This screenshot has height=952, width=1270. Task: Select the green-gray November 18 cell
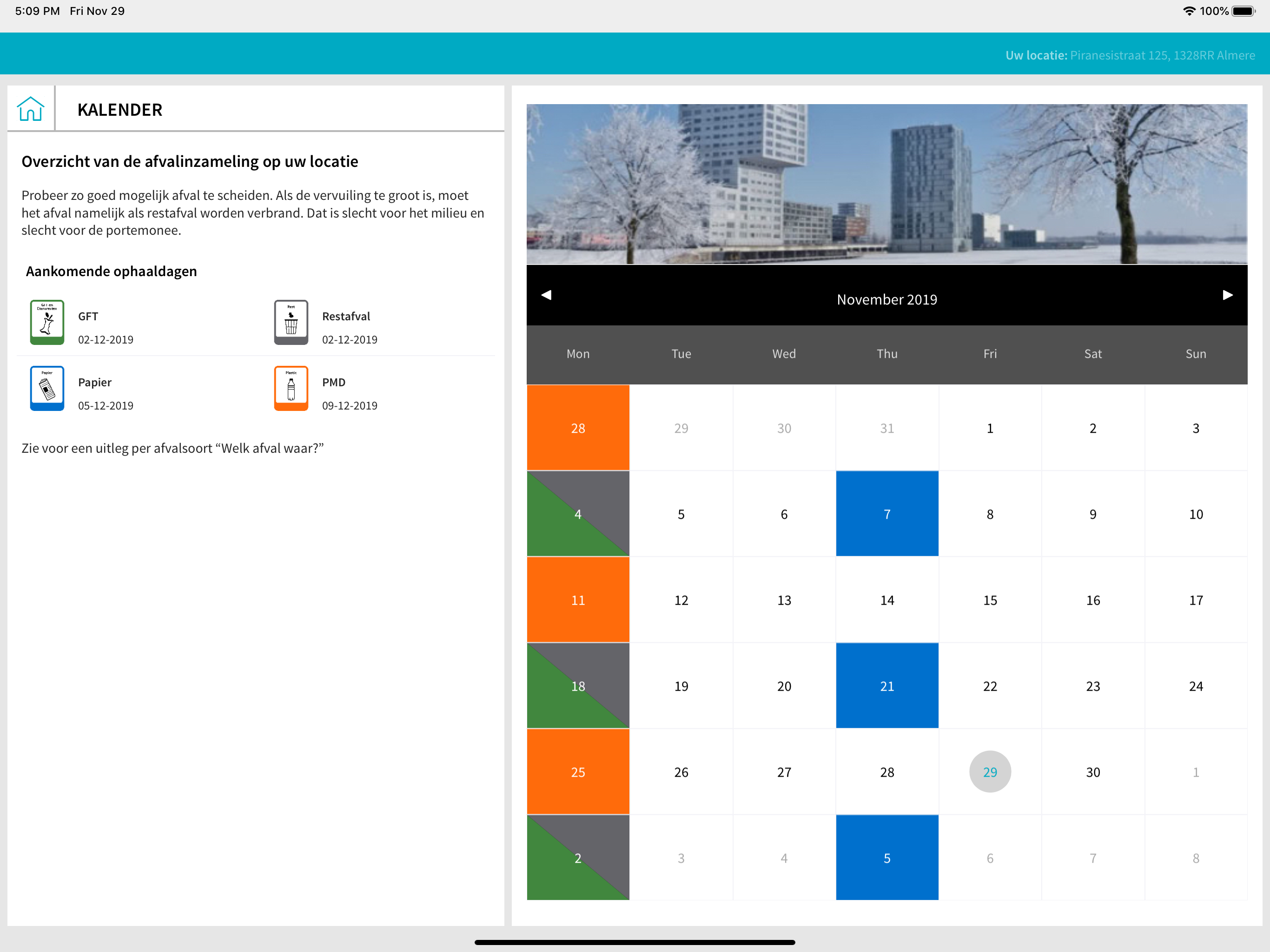[x=577, y=686]
